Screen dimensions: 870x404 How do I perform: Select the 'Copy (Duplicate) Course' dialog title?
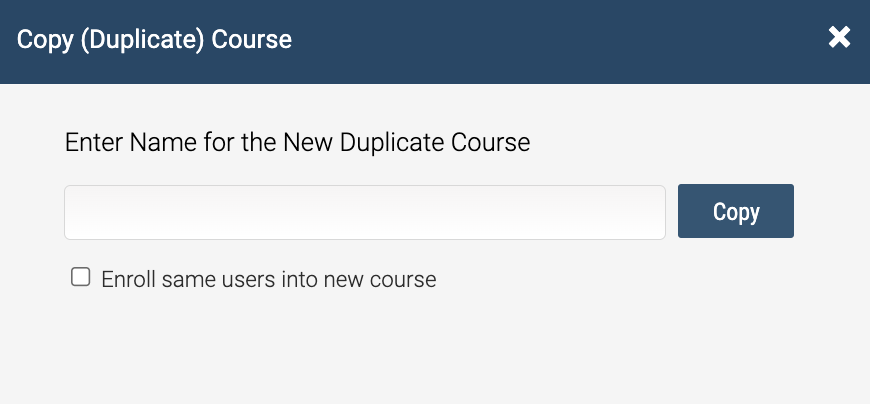pyautogui.click(x=154, y=40)
